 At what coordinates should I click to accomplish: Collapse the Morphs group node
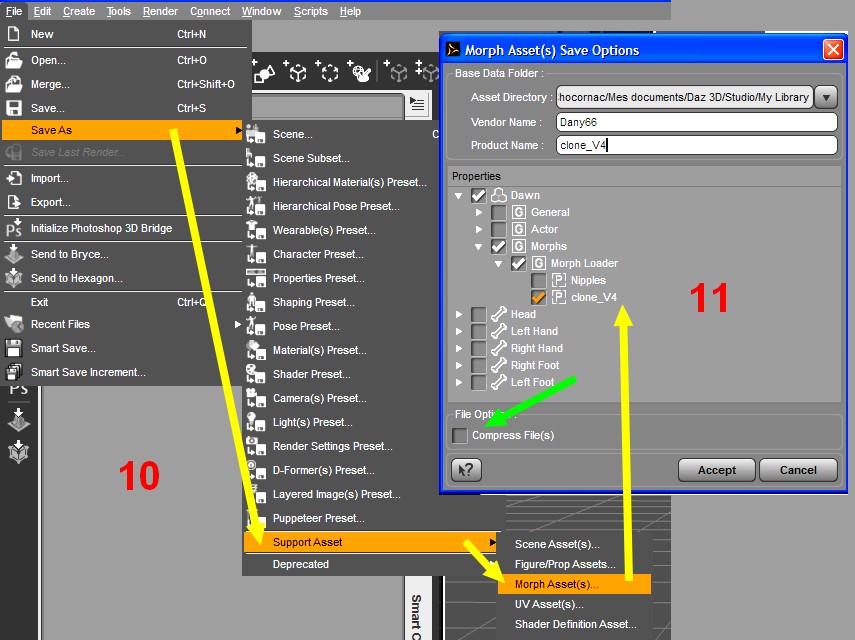tap(479, 246)
